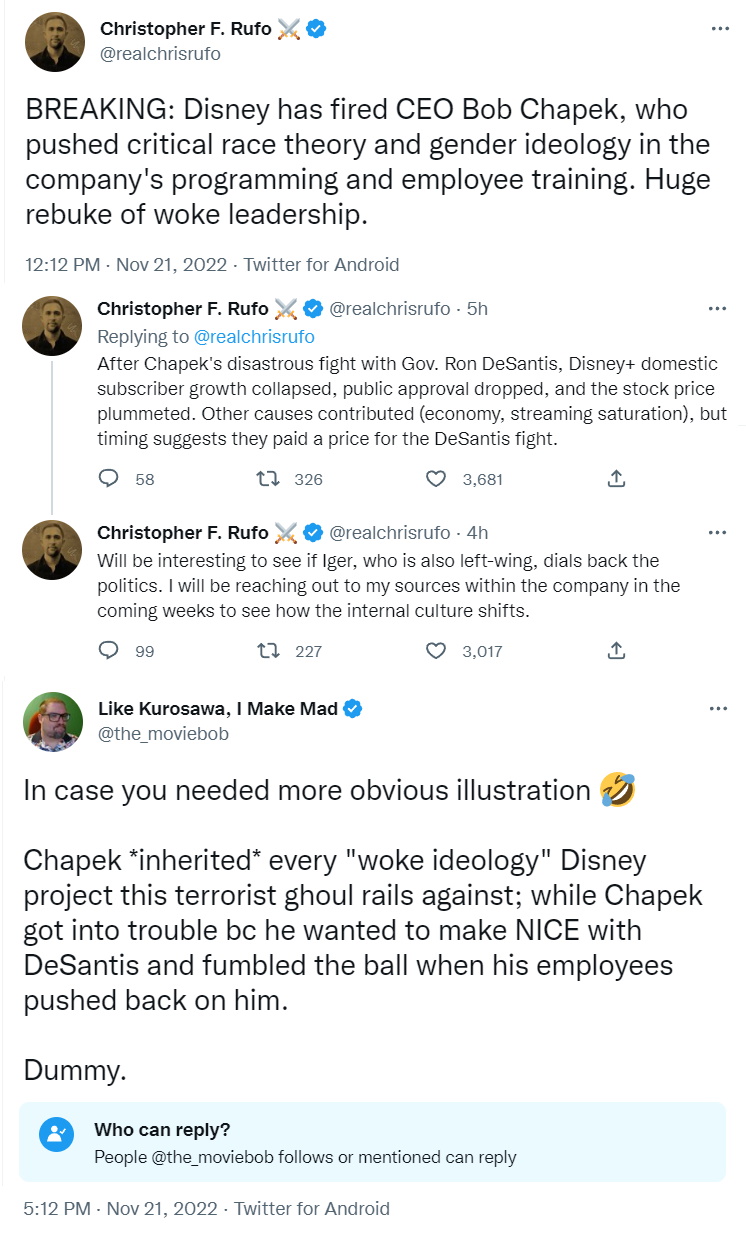Share the DeSantis fight tweet
The height and width of the screenshot is (1236, 746).
tap(617, 479)
